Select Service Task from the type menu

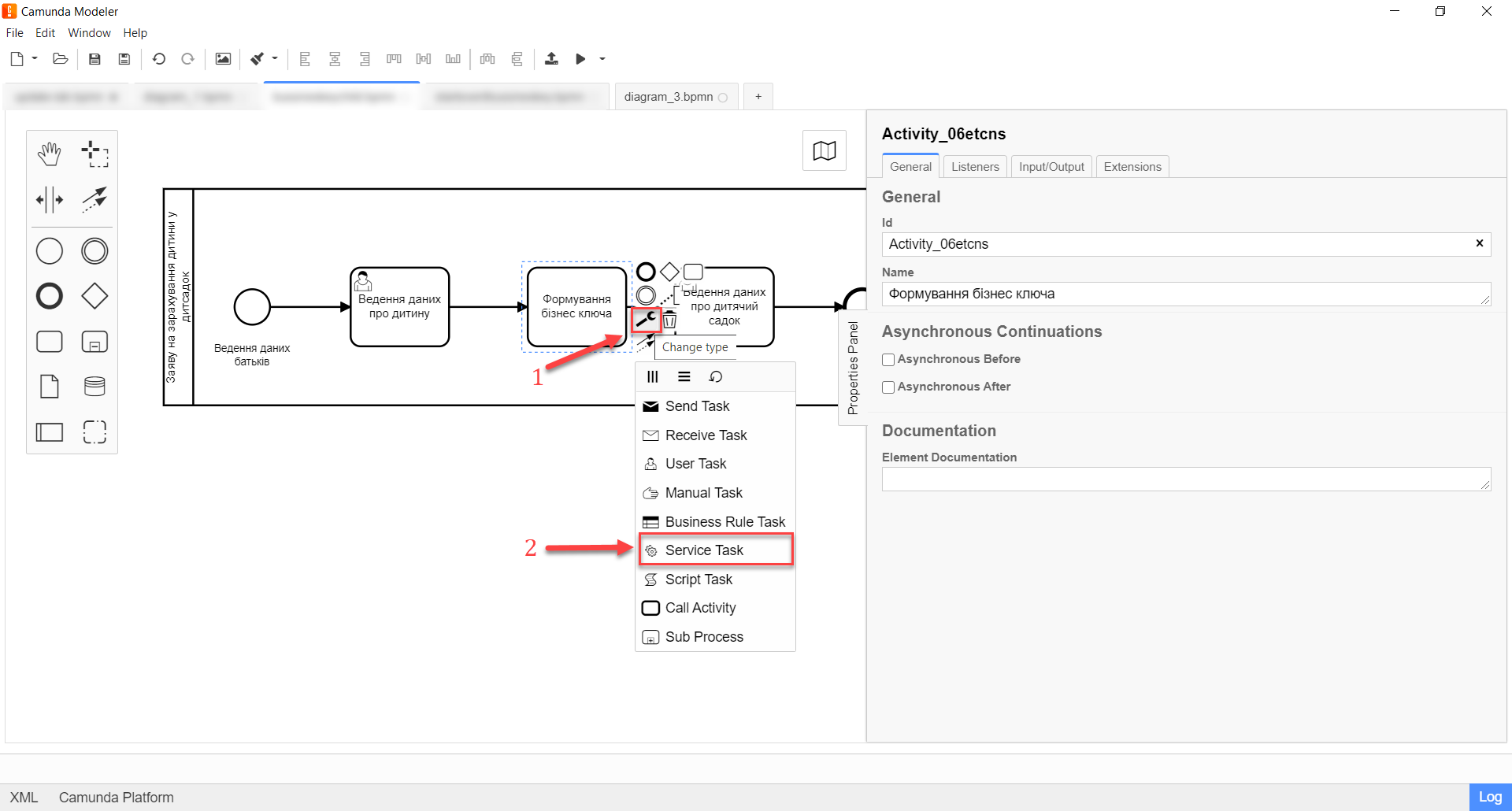[716, 550]
